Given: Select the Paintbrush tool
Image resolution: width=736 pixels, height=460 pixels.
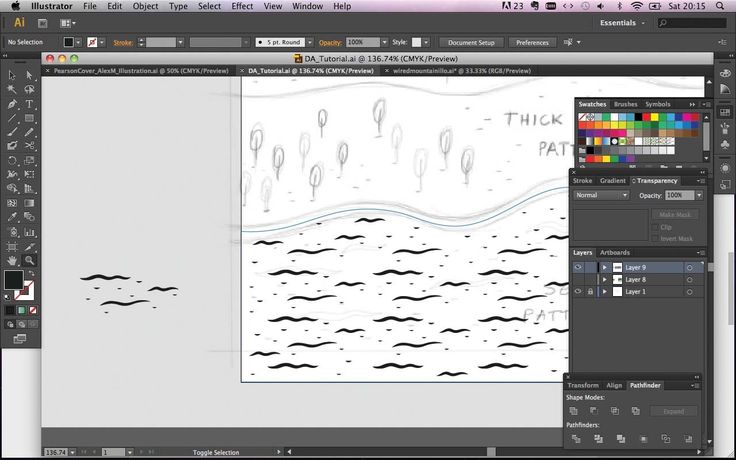Looking at the screenshot, I should click(x=12, y=132).
